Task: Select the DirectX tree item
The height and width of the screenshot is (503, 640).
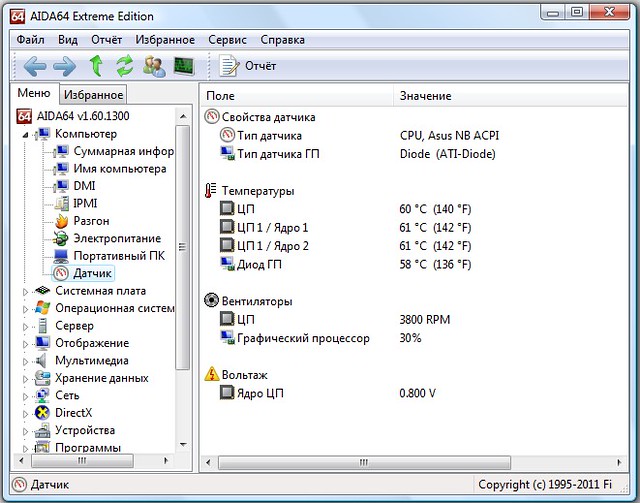Action: (75, 413)
